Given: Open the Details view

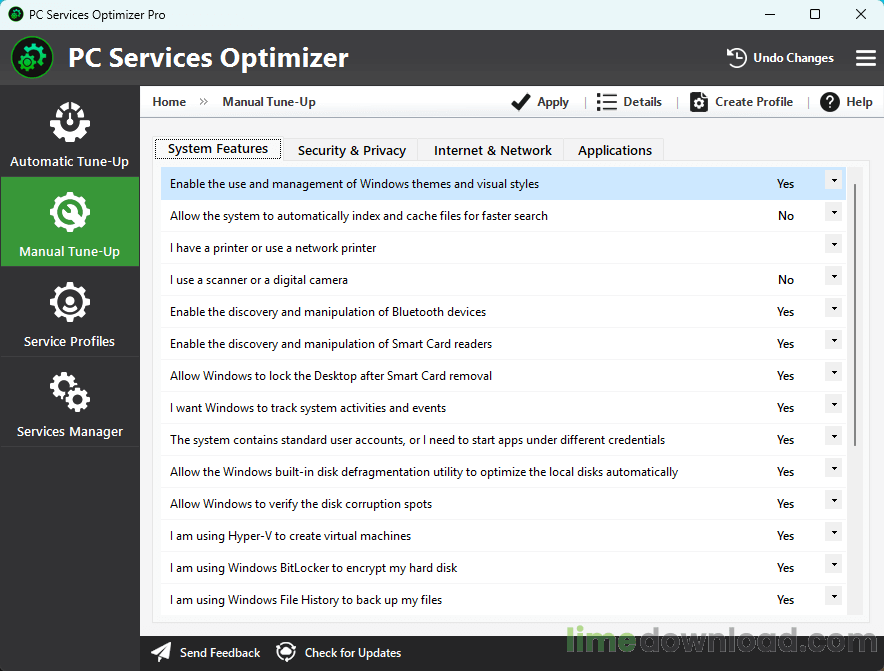Looking at the screenshot, I should coord(630,101).
